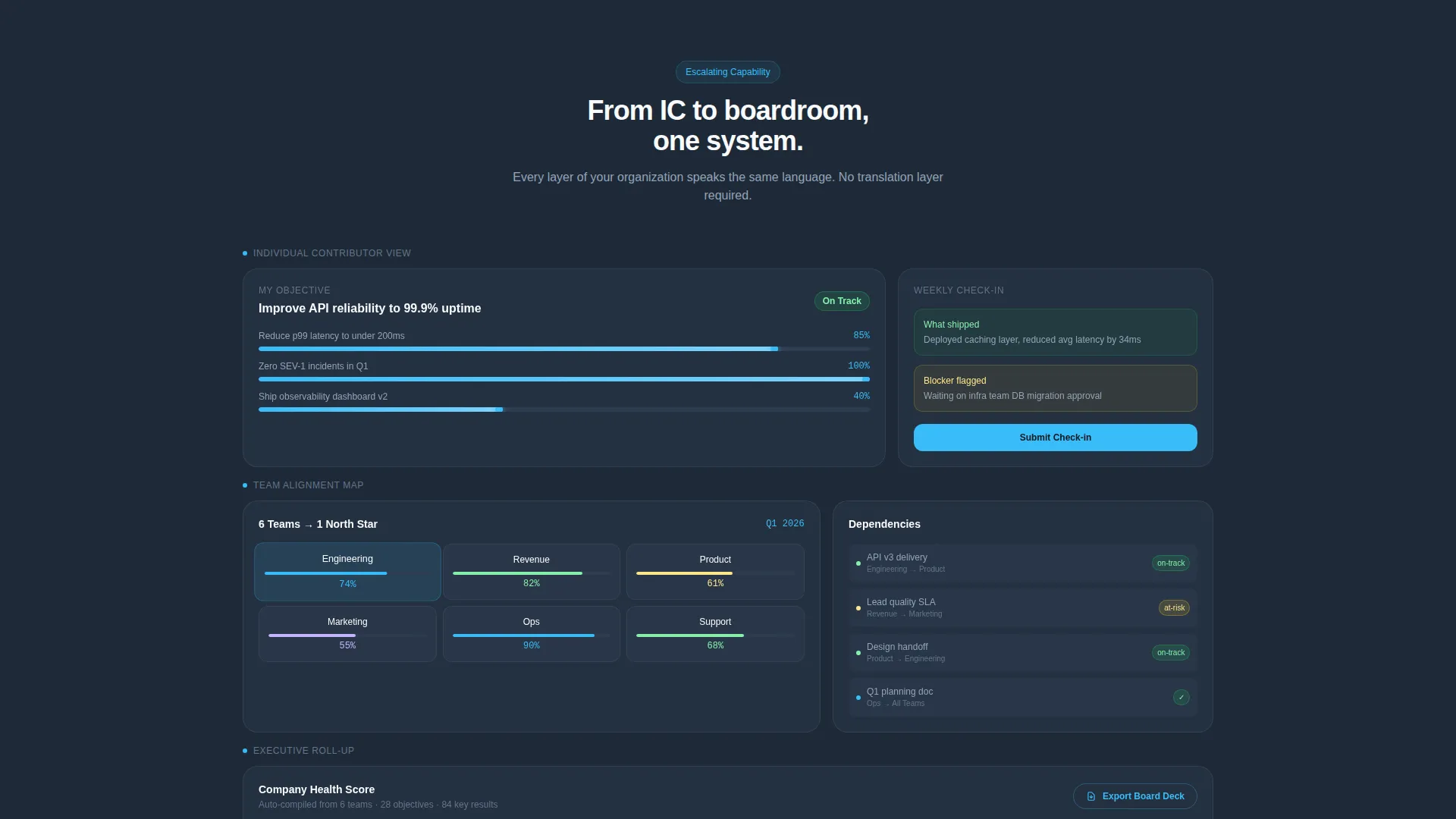Click the Team Alignment Map section label
Viewport: 1456px width, 819px height.
pyautogui.click(x=309, y=485)
